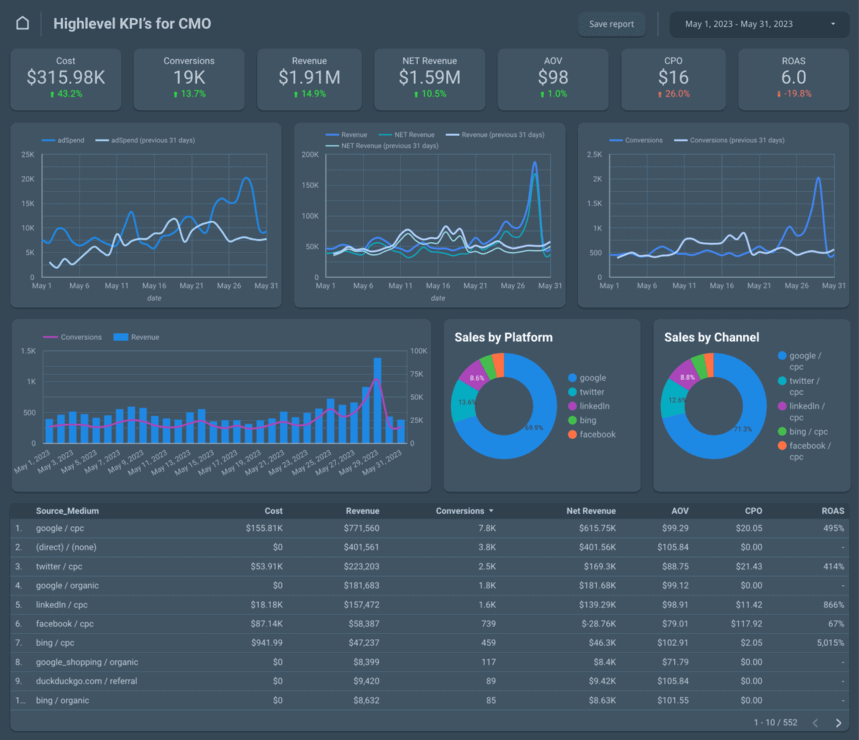Click the Highlevel KPI's for CMO title

coord(132,24)
